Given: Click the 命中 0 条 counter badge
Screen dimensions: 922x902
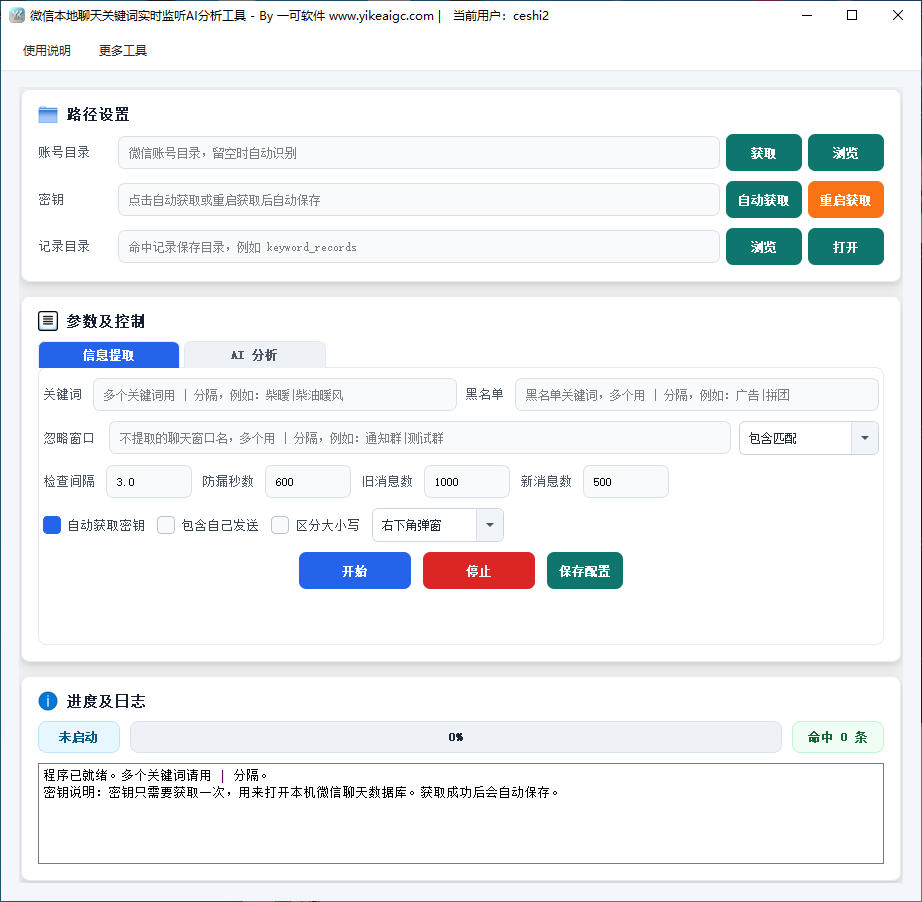Looking at the screenshot, I should (x=837, y=737).
